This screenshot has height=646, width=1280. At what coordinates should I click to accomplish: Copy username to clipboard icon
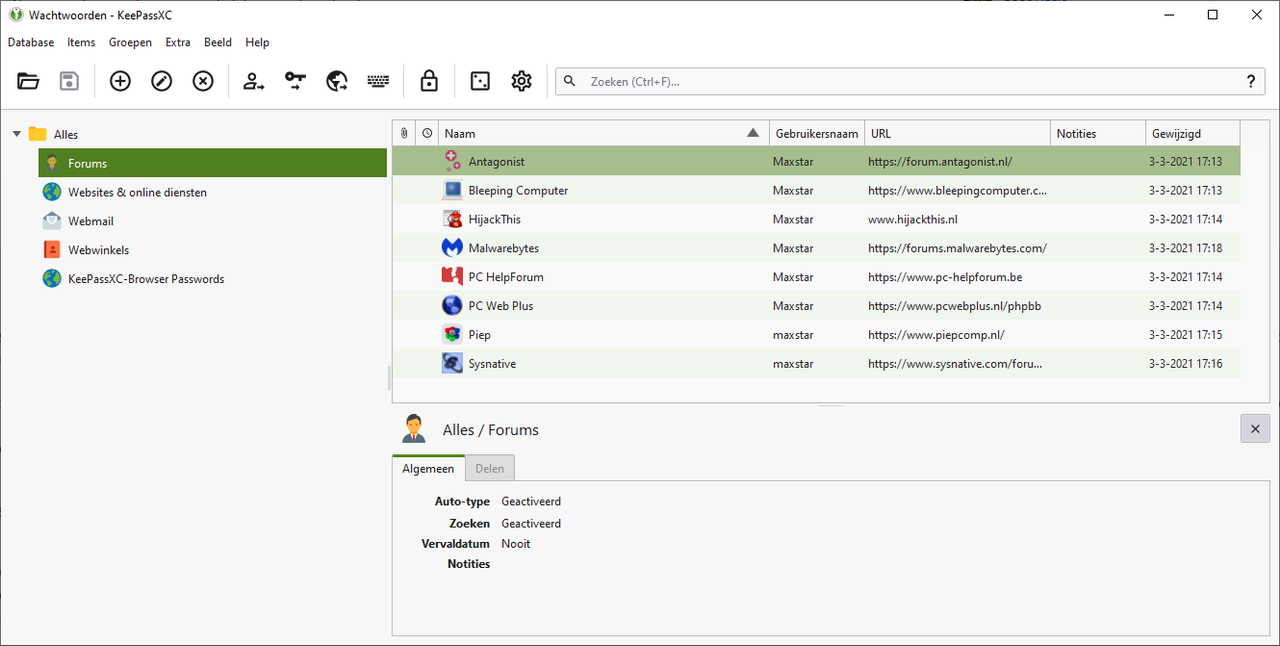(254, 81)
